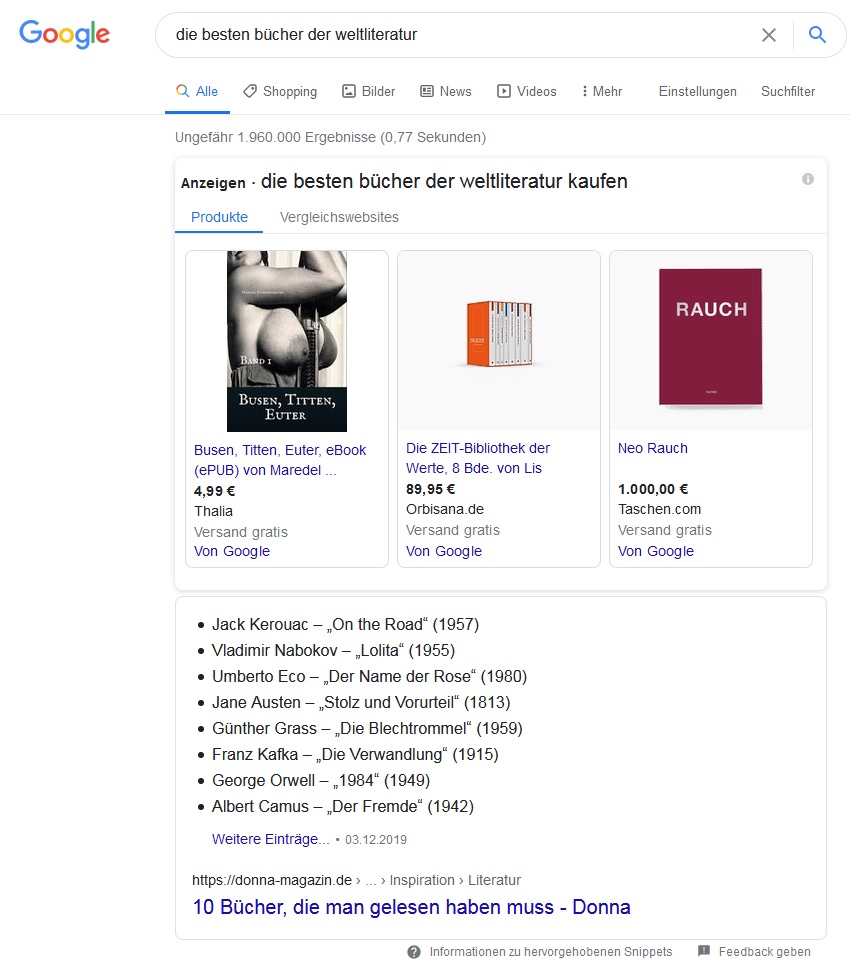Click in the search input field

click(460, 35)
